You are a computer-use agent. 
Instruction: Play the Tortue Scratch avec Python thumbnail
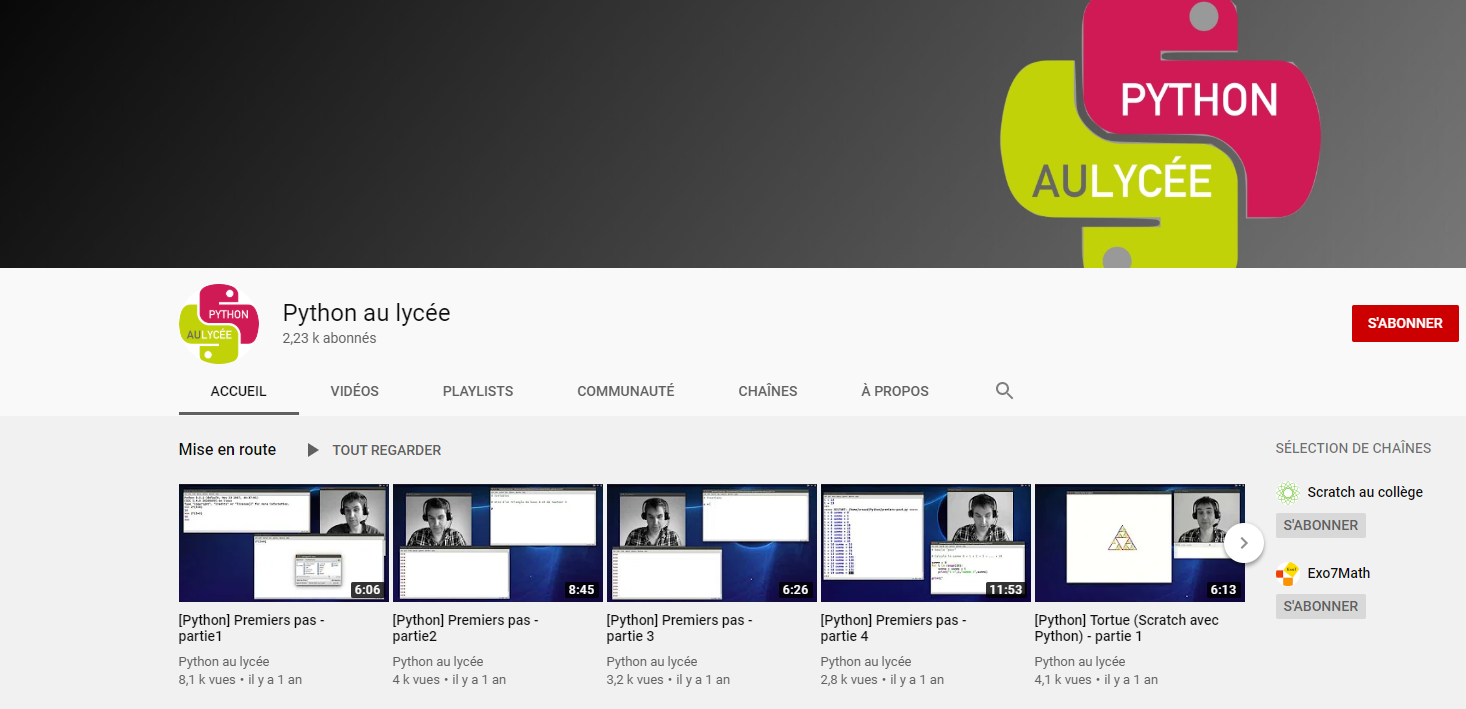point(1140,543)
